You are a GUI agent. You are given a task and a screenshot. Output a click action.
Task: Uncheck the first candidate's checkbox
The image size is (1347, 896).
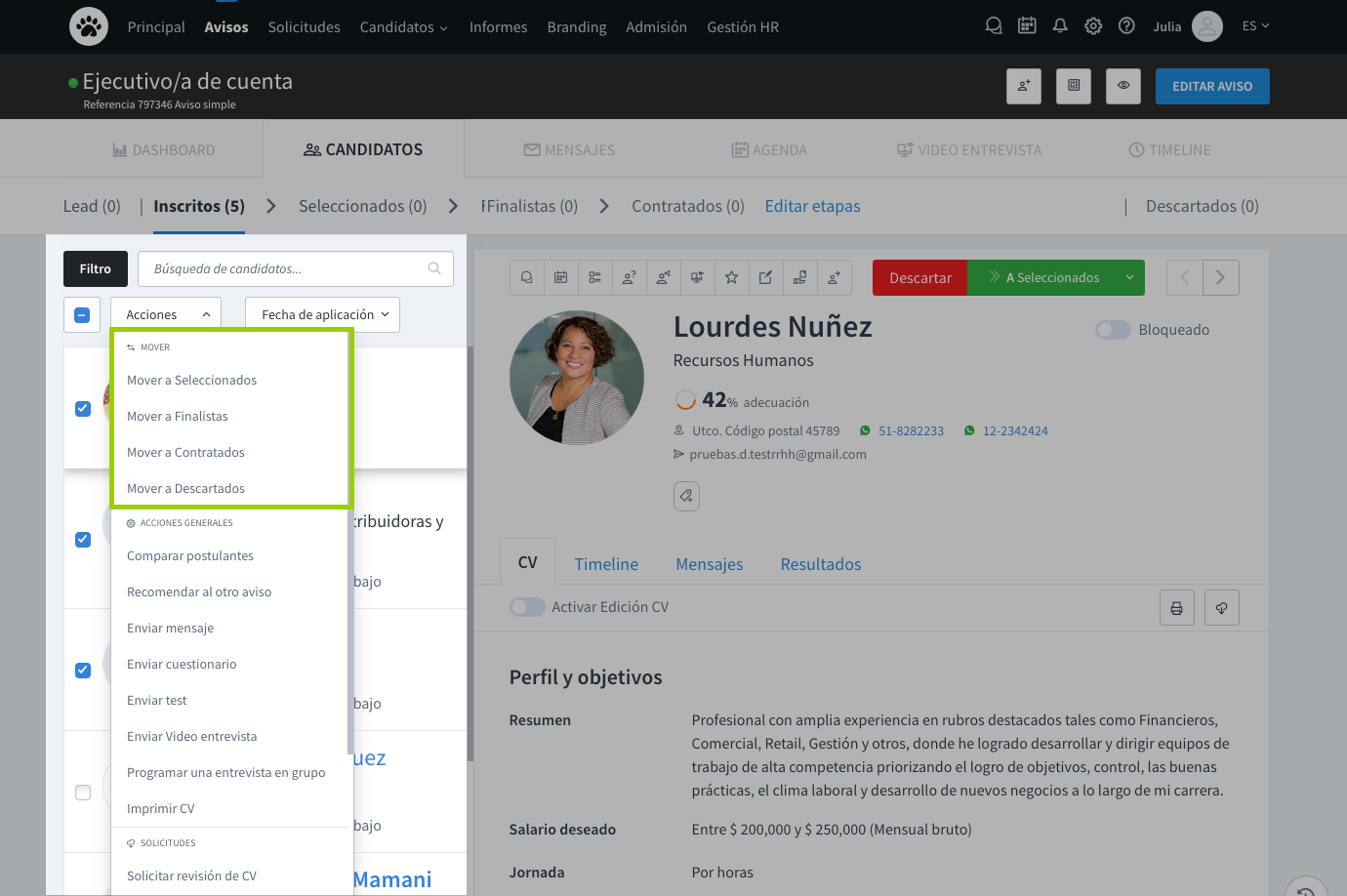pyautogui.click(x=83, y=409)
